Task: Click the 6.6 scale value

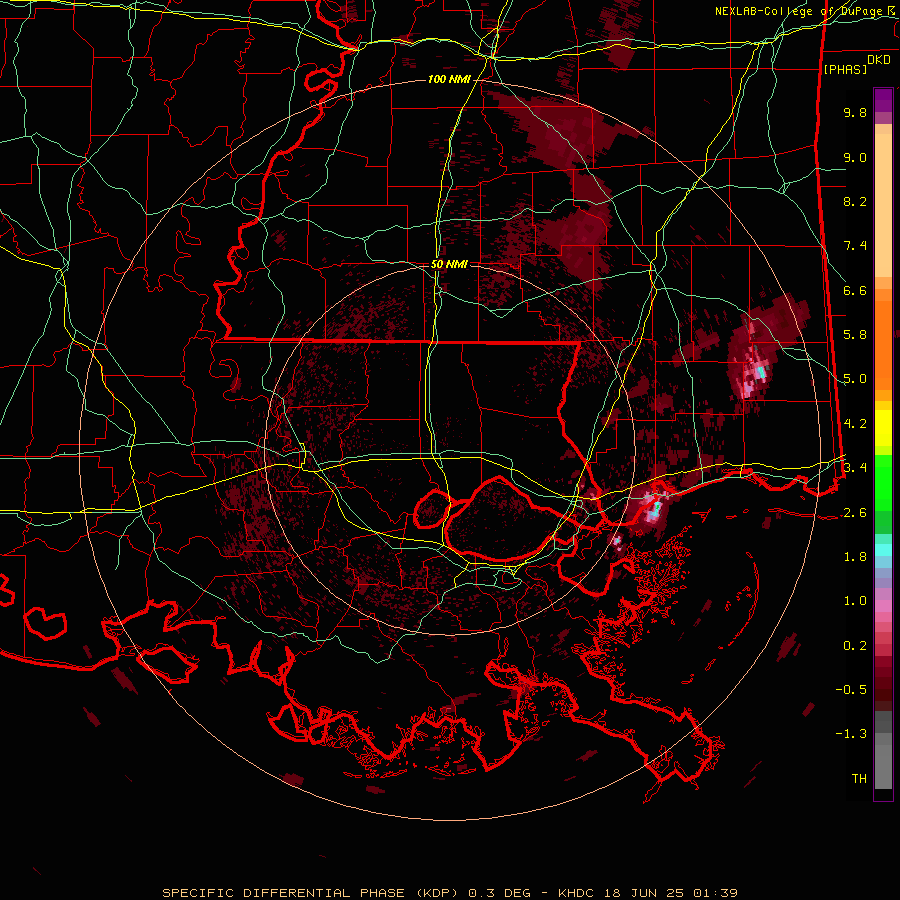Action: (855, 291)
